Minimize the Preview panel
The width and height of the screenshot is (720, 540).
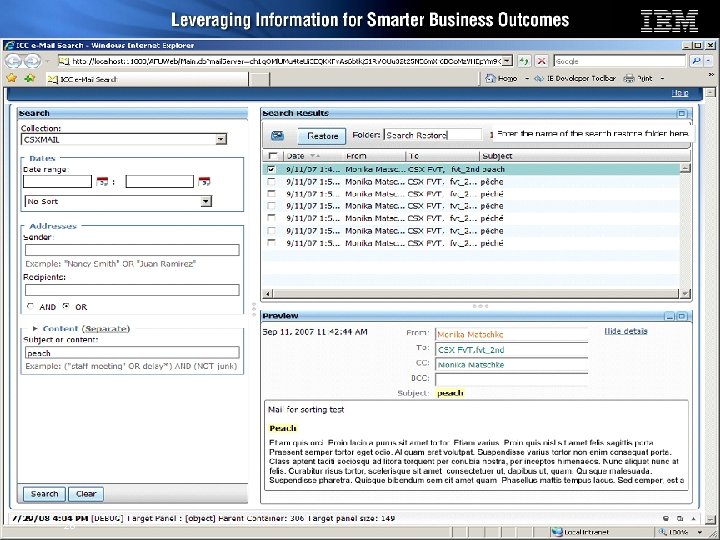[x=669, y=316]
